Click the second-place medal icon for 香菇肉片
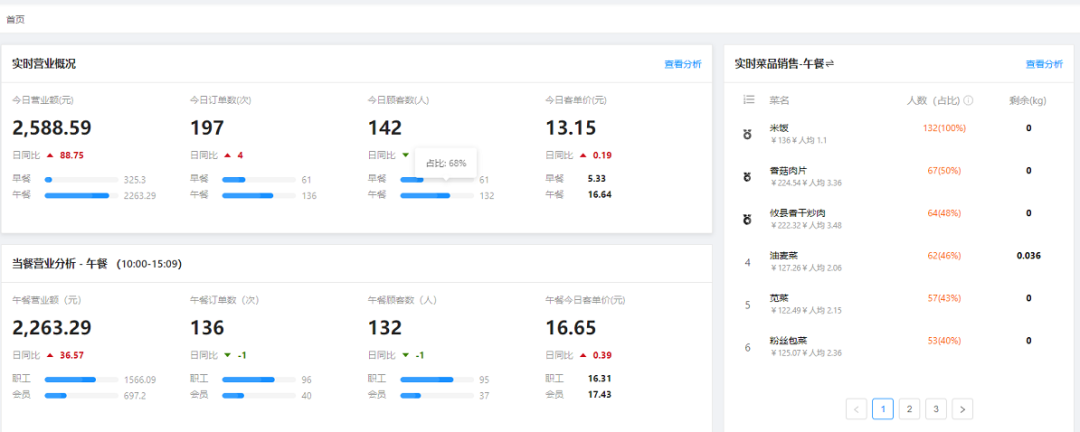The height and width of the screenshot is (432, 1080). (x=748, y=176)
